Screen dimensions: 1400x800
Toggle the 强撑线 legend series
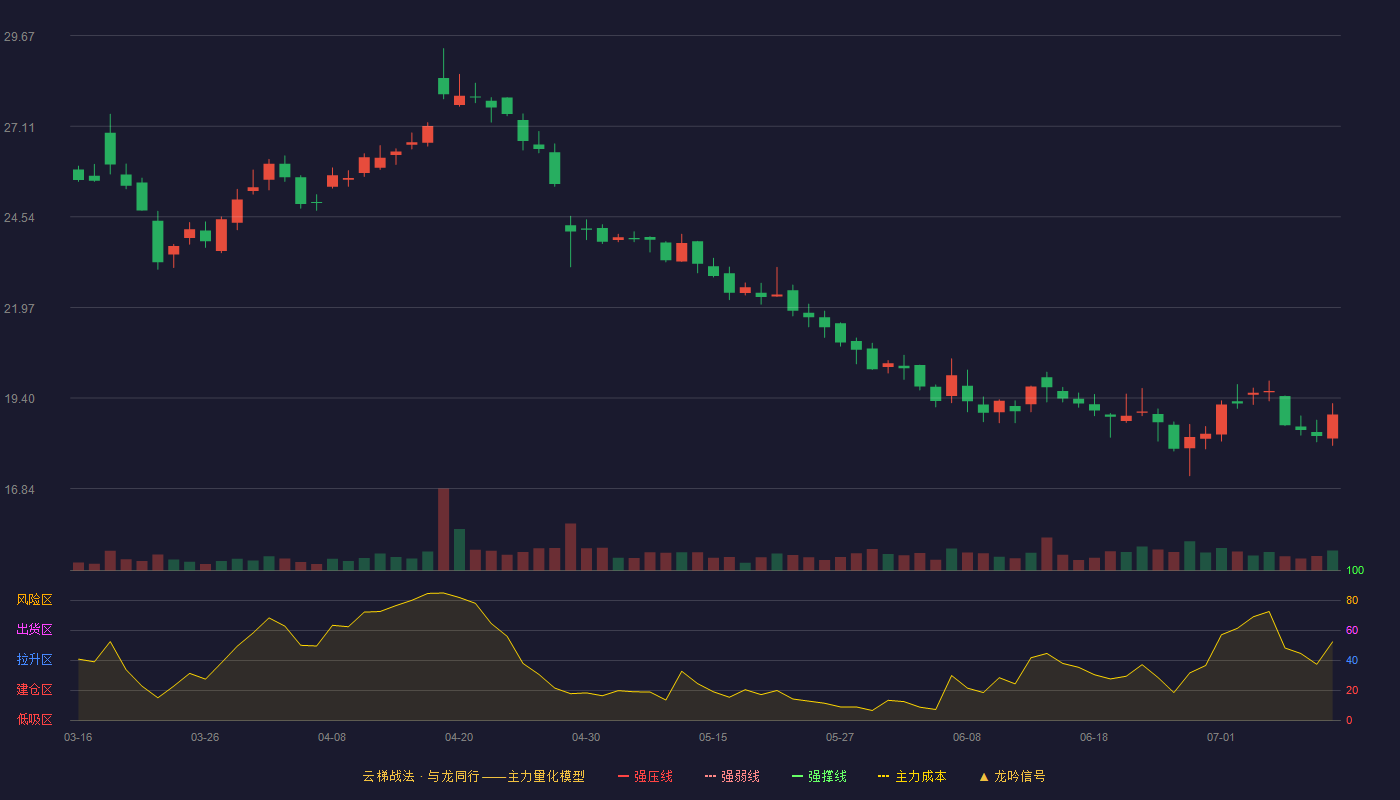(819, 776)
